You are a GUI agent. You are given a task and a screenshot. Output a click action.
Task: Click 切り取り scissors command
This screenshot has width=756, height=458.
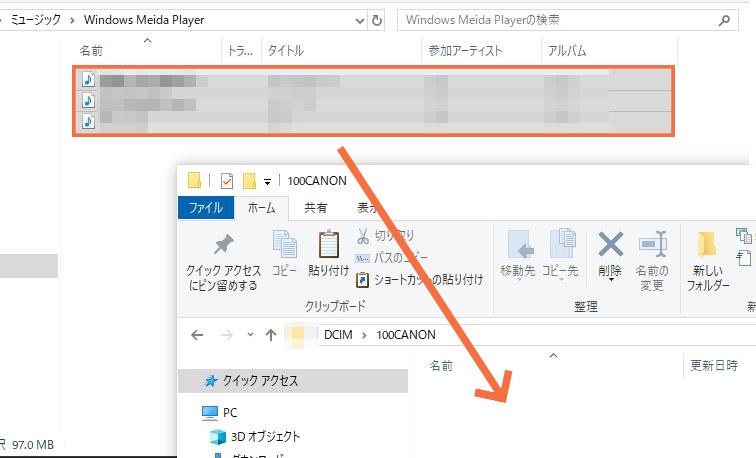coord(385,236)
